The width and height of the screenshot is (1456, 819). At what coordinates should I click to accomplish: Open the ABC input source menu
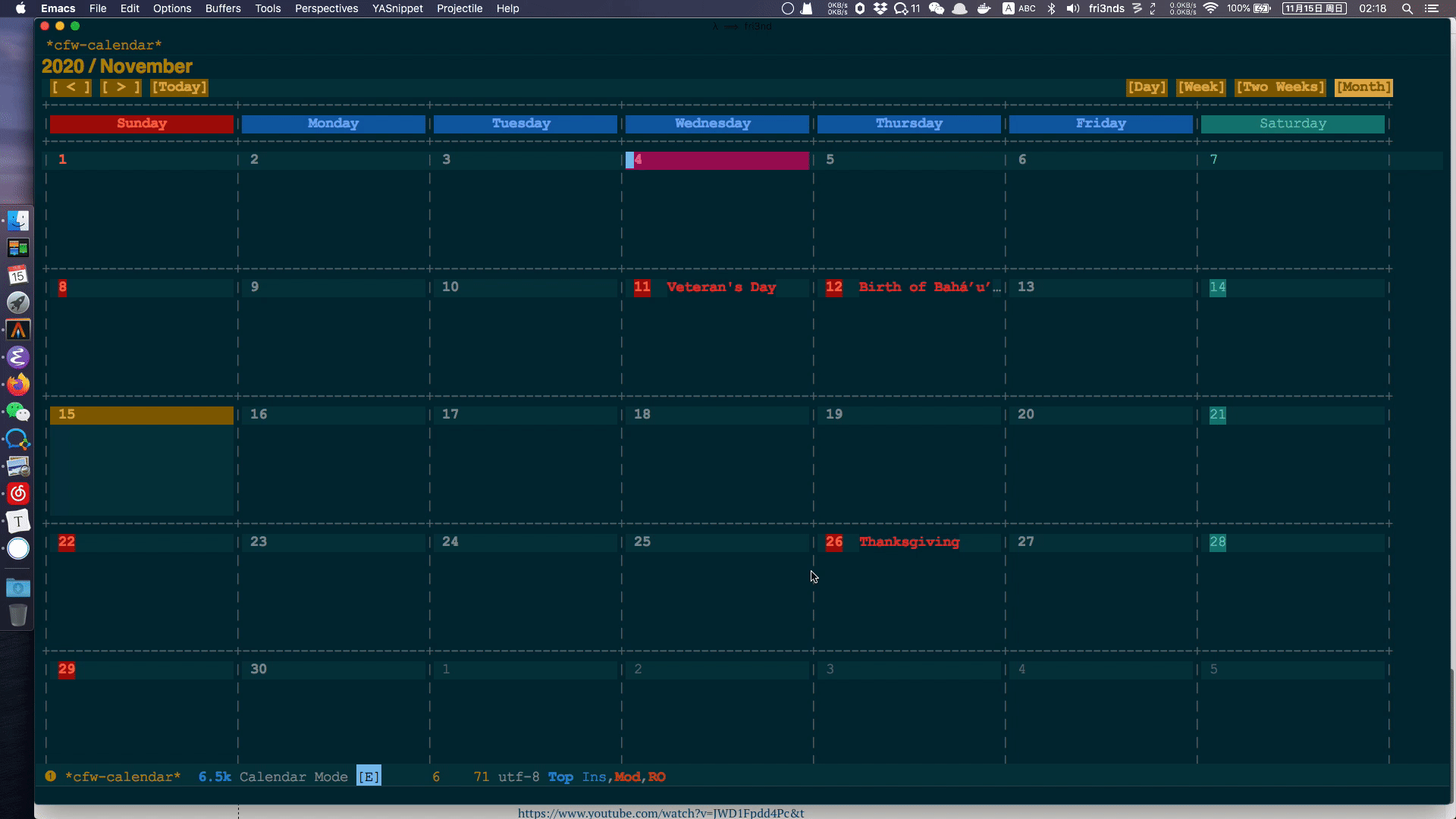[1018, 8]
